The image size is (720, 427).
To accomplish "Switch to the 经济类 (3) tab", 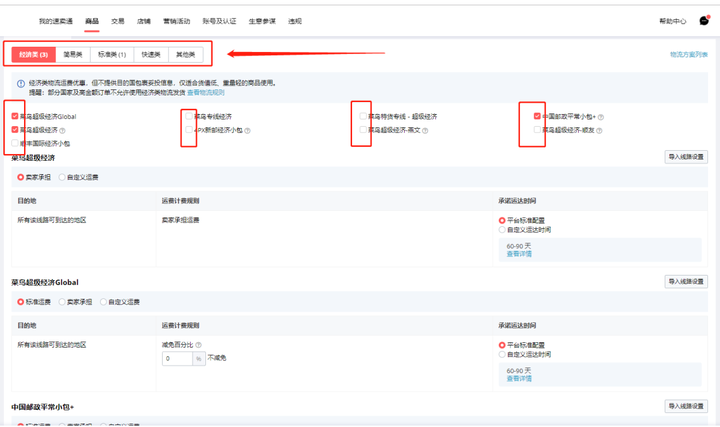I will 34,54.
